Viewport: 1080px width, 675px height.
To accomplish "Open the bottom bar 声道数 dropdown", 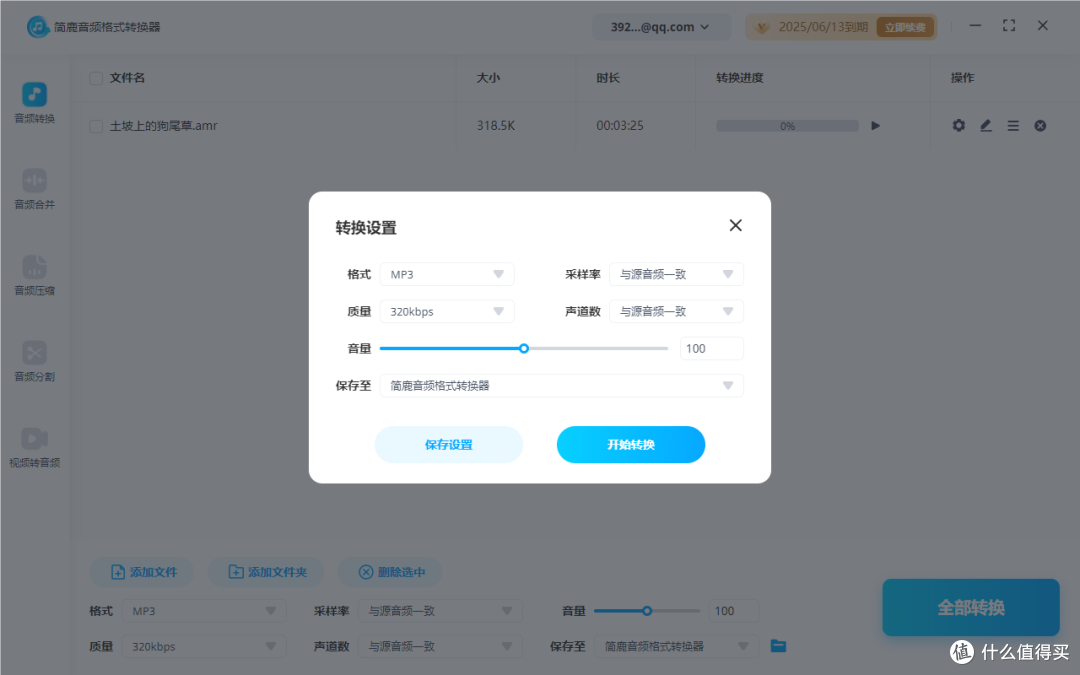I will point(440,646).
